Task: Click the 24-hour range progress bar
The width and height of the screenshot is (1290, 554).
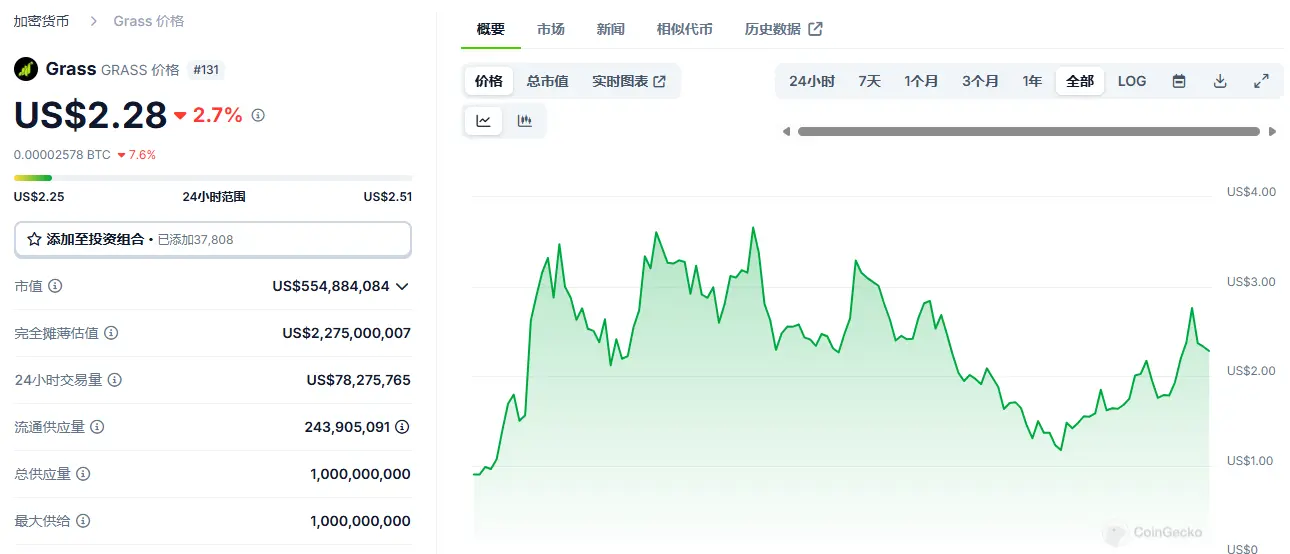Action: click(x=212, y=178)
